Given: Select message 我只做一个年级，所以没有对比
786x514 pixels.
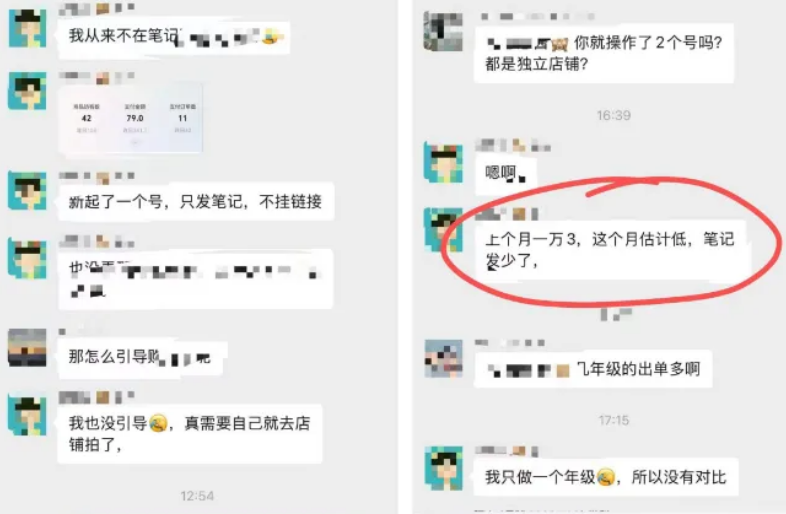Looking at the screenshot, I should point(606,477).
